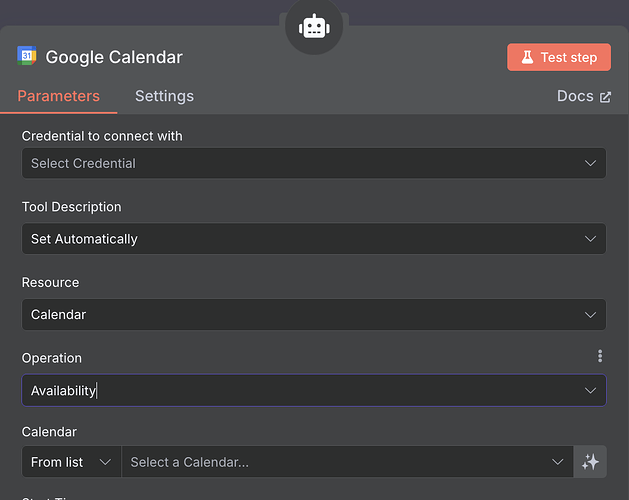
Task: Click the Resource field label
Action: pos(51,283)
